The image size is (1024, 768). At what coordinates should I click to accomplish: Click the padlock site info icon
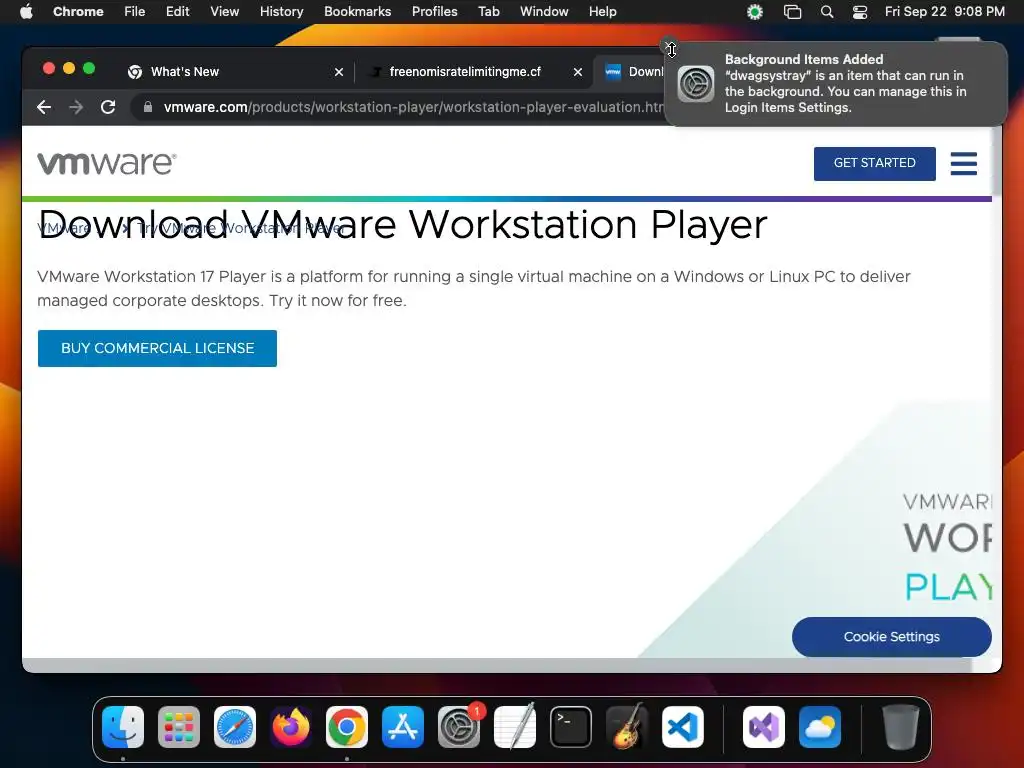pyautogui.click(x=148, y=107)
